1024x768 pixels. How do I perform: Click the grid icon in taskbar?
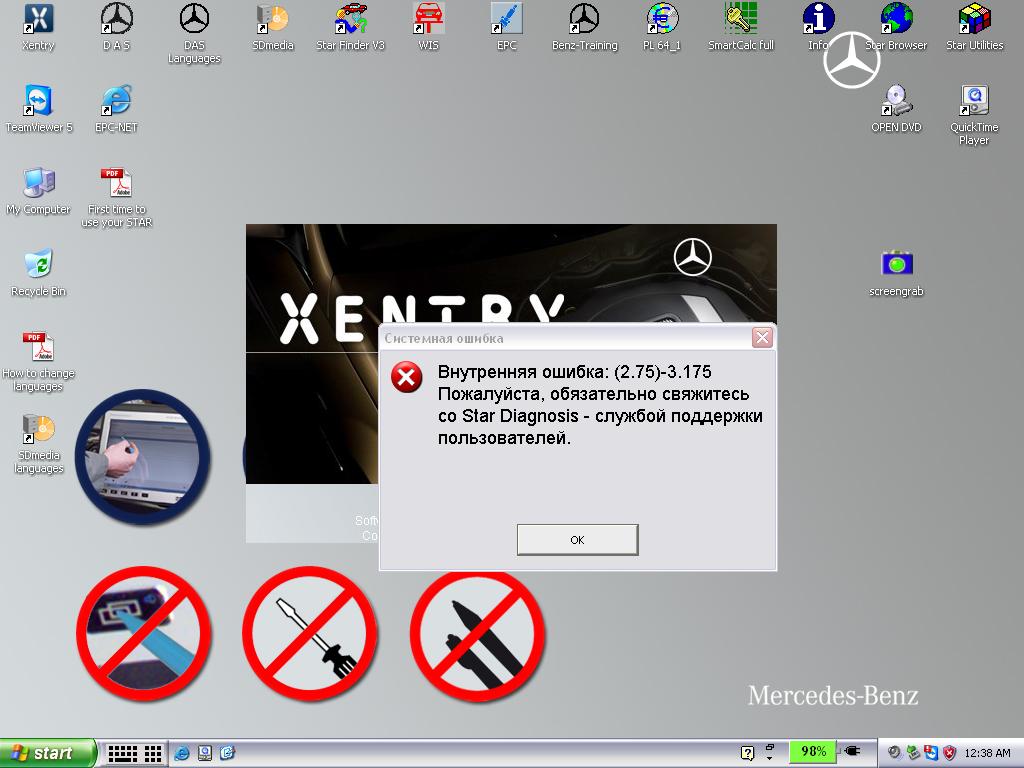(x=153, y=754)
